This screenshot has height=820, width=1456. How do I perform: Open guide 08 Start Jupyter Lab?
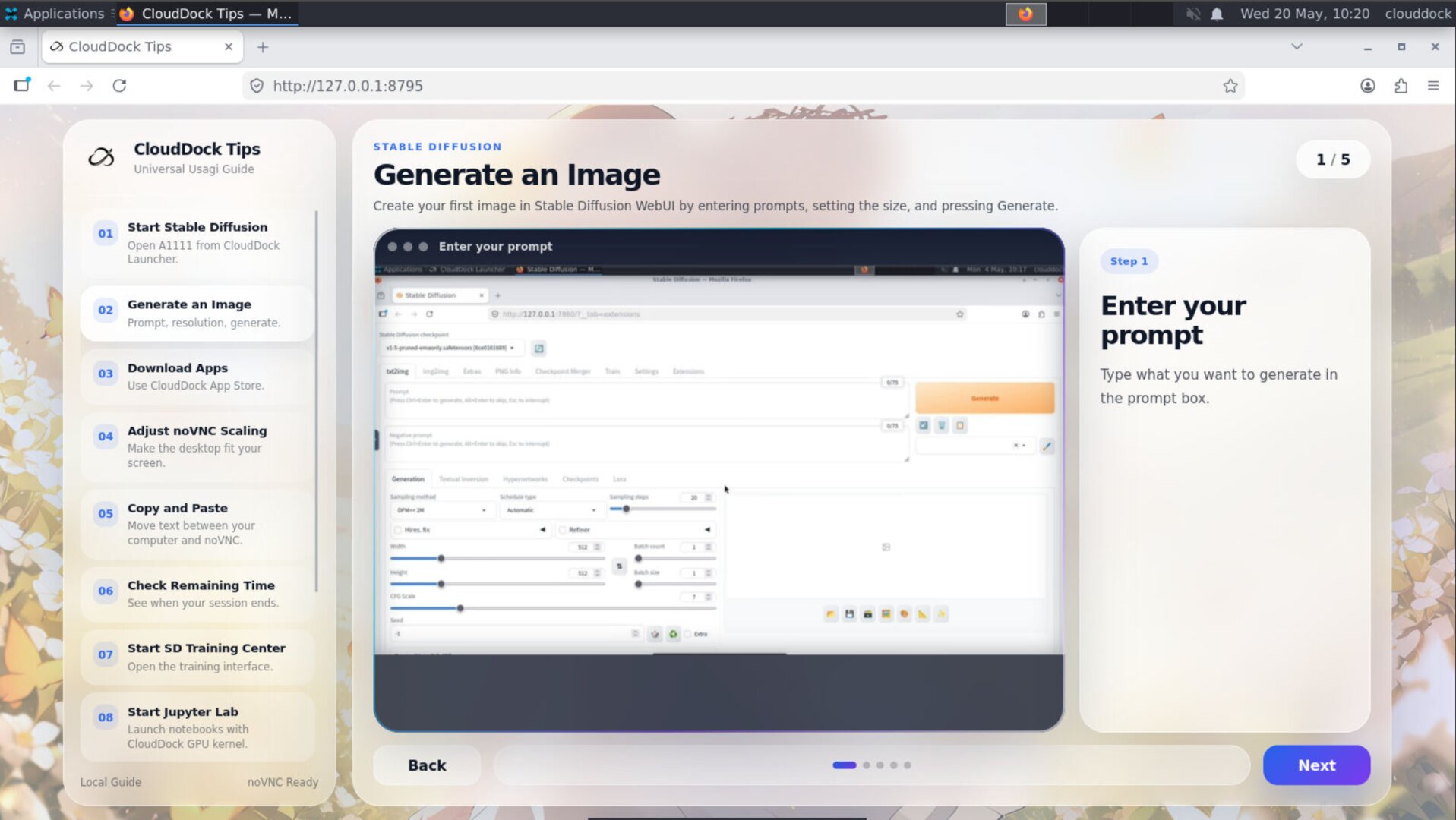point(197,727)
